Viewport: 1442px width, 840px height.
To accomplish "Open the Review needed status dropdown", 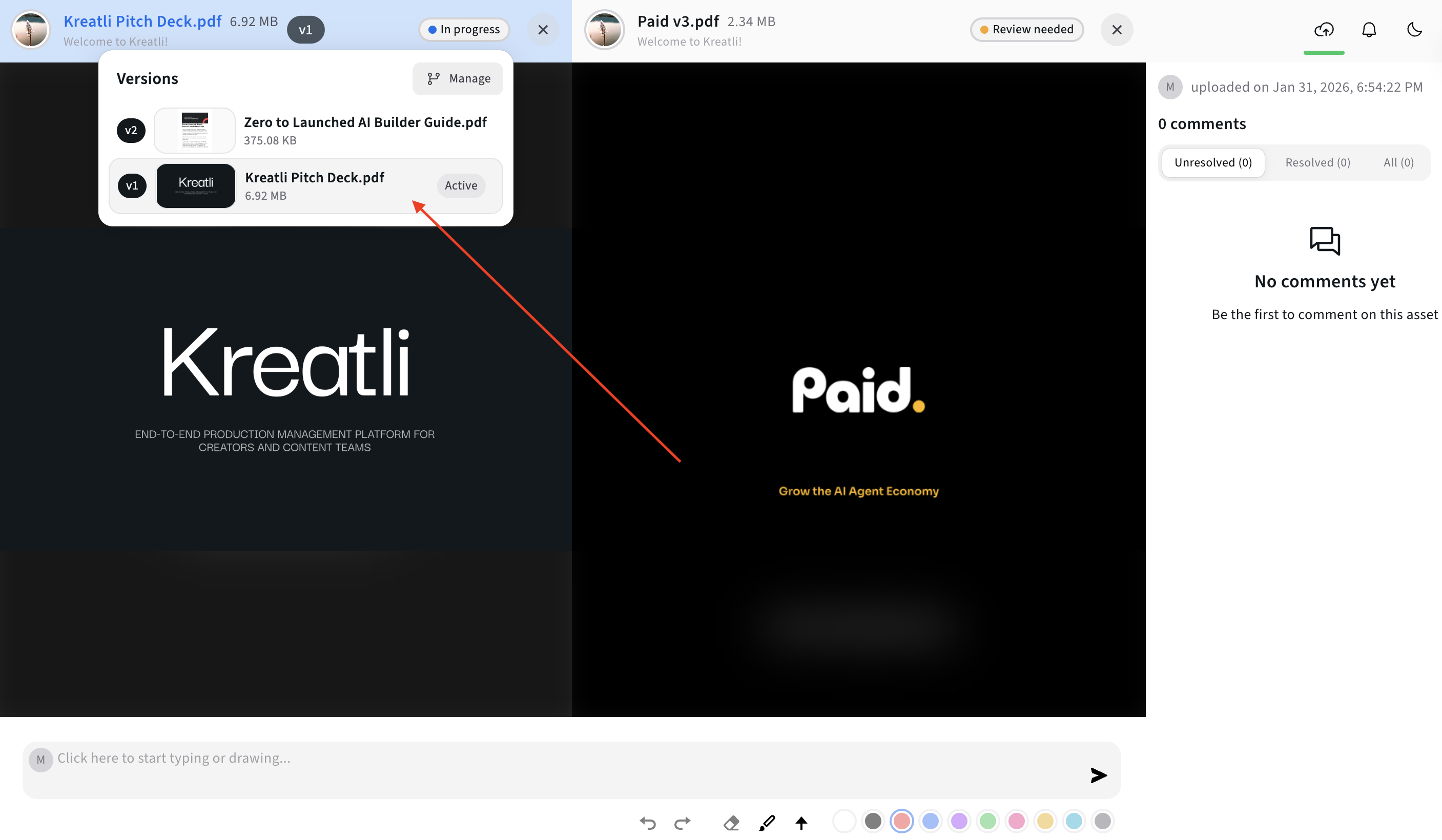I will (1026, 30).
